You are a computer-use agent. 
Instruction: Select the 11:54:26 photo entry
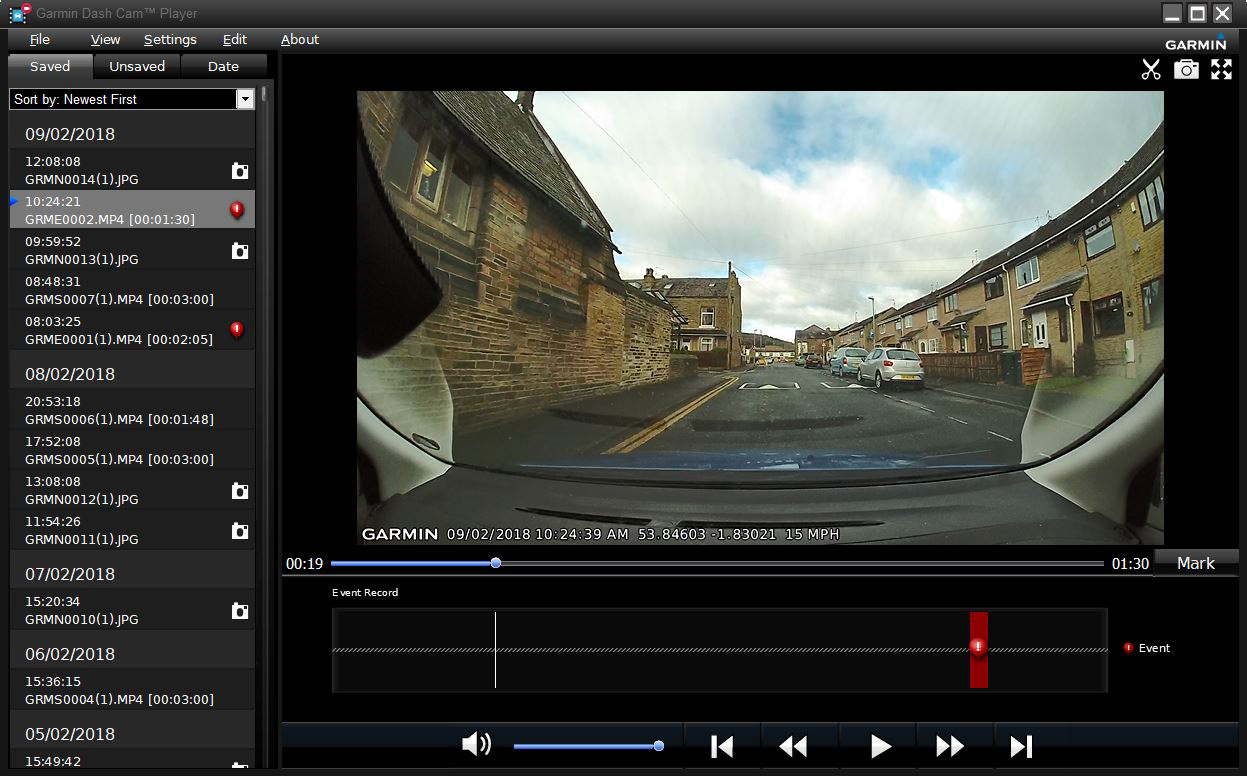[132, 530]
